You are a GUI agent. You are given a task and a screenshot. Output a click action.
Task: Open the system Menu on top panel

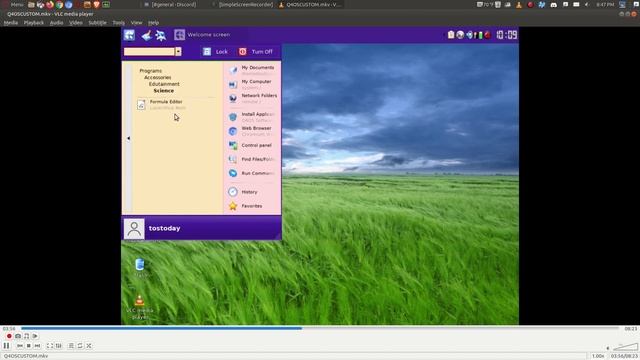point(13,4)
